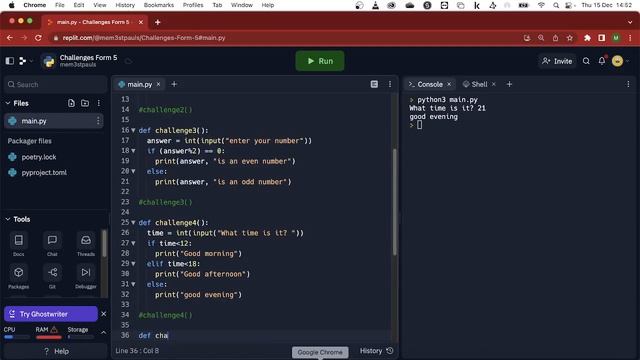
Task: Open poetry.lock file
Action: click(x=39, y=157)
